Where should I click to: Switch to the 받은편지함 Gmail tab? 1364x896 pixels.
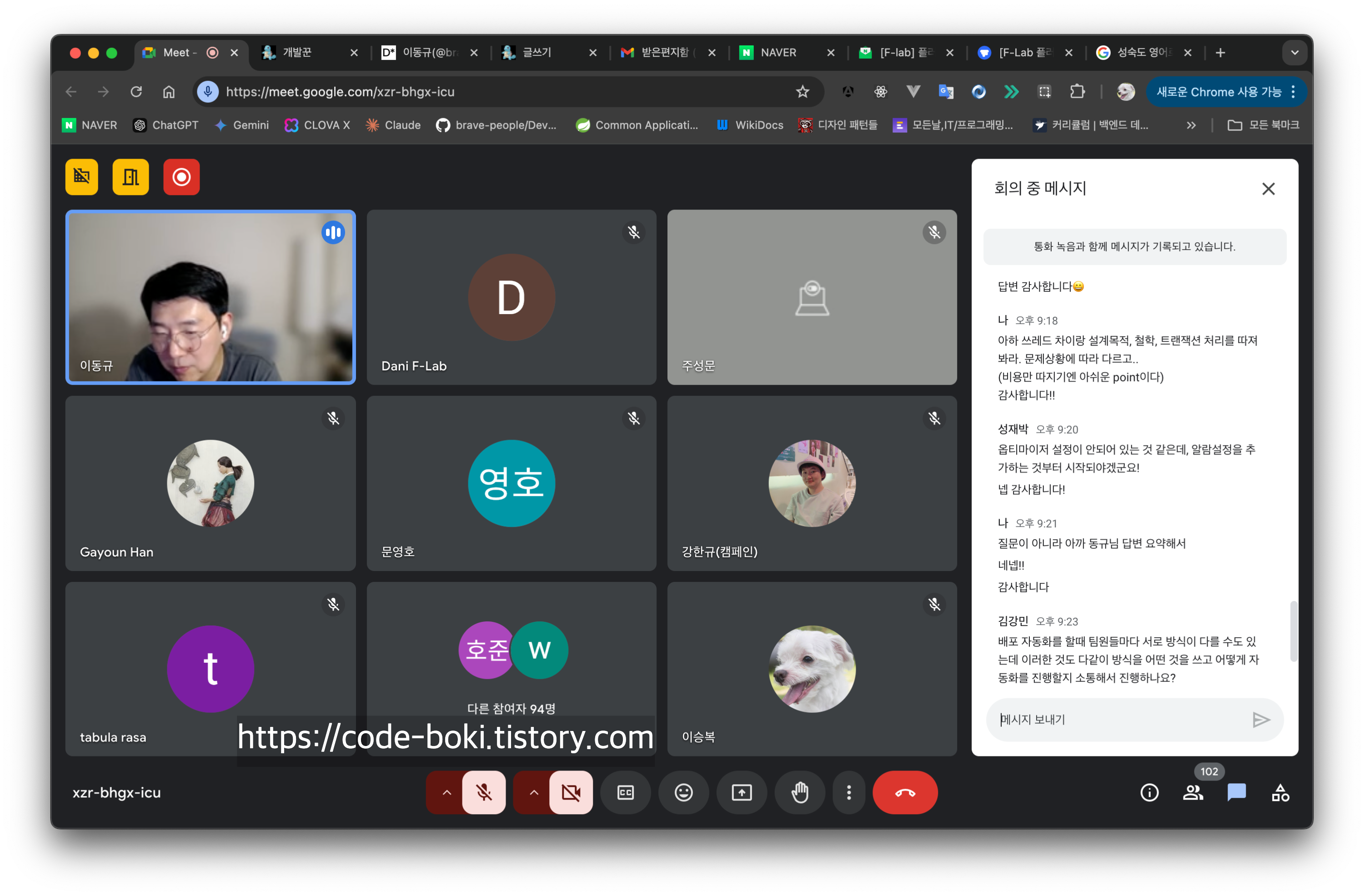(x=664, y=53)
